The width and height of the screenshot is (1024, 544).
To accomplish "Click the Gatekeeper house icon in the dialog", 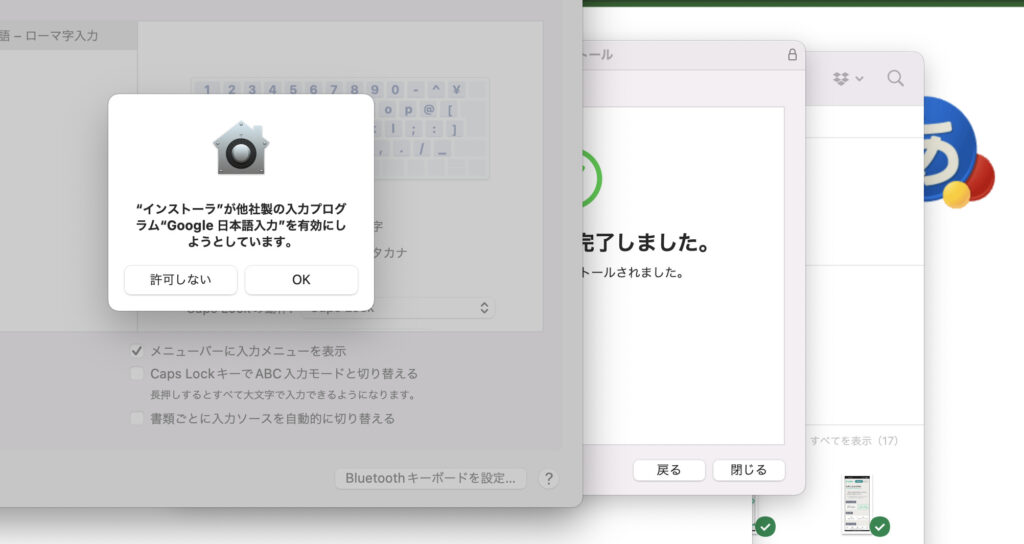I will (241, 148).
